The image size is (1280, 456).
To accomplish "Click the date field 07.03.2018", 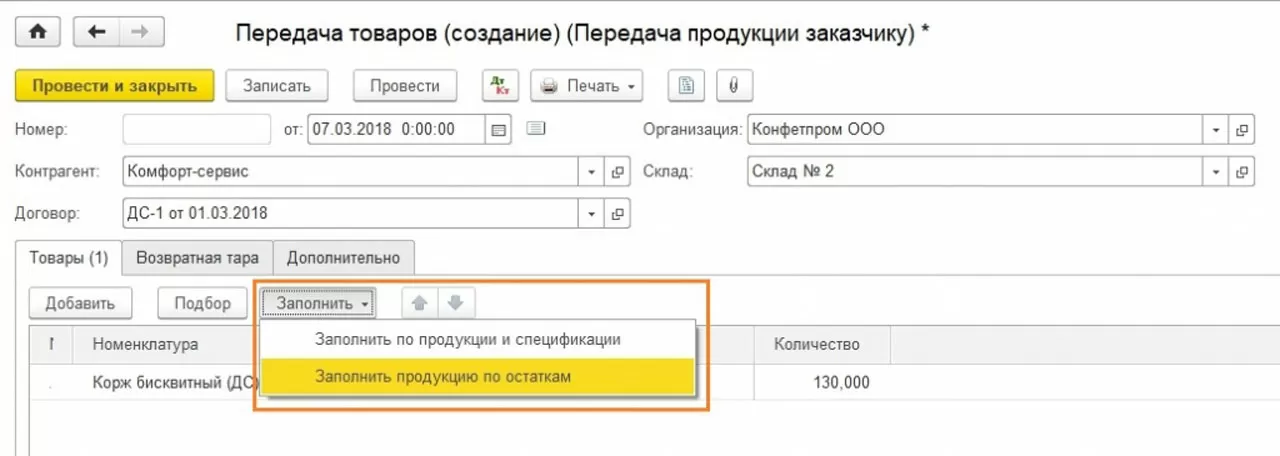I will coord(397,129).
